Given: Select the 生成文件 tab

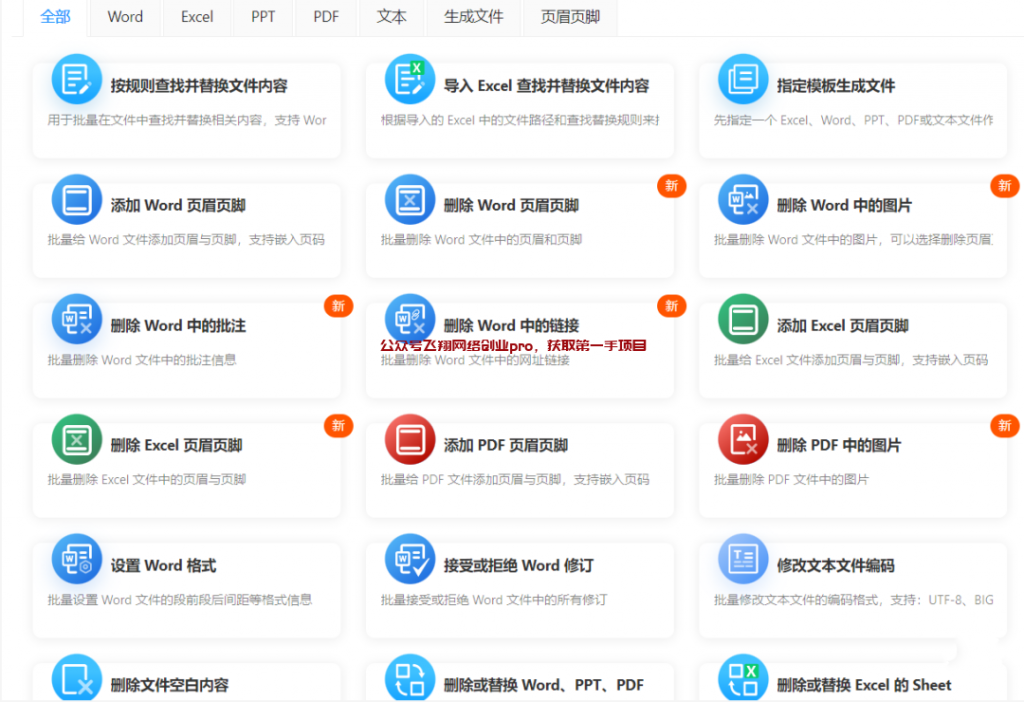Looking at the screenshot, I should tap(473, 17).
